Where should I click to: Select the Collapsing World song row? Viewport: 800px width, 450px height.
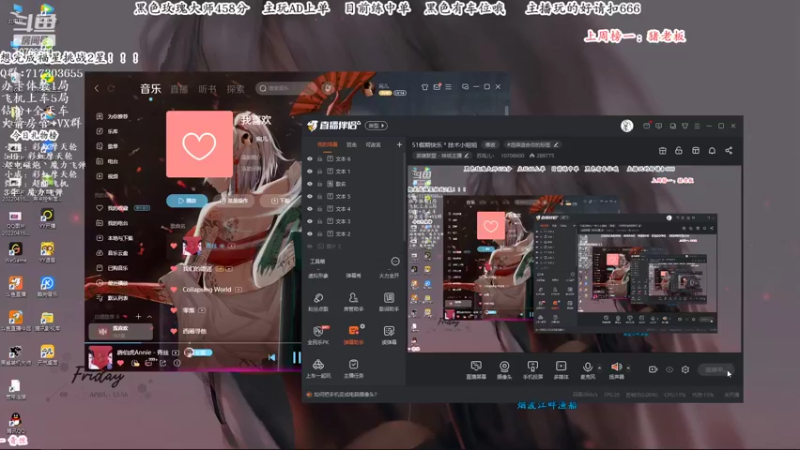[x=208, y=289]
